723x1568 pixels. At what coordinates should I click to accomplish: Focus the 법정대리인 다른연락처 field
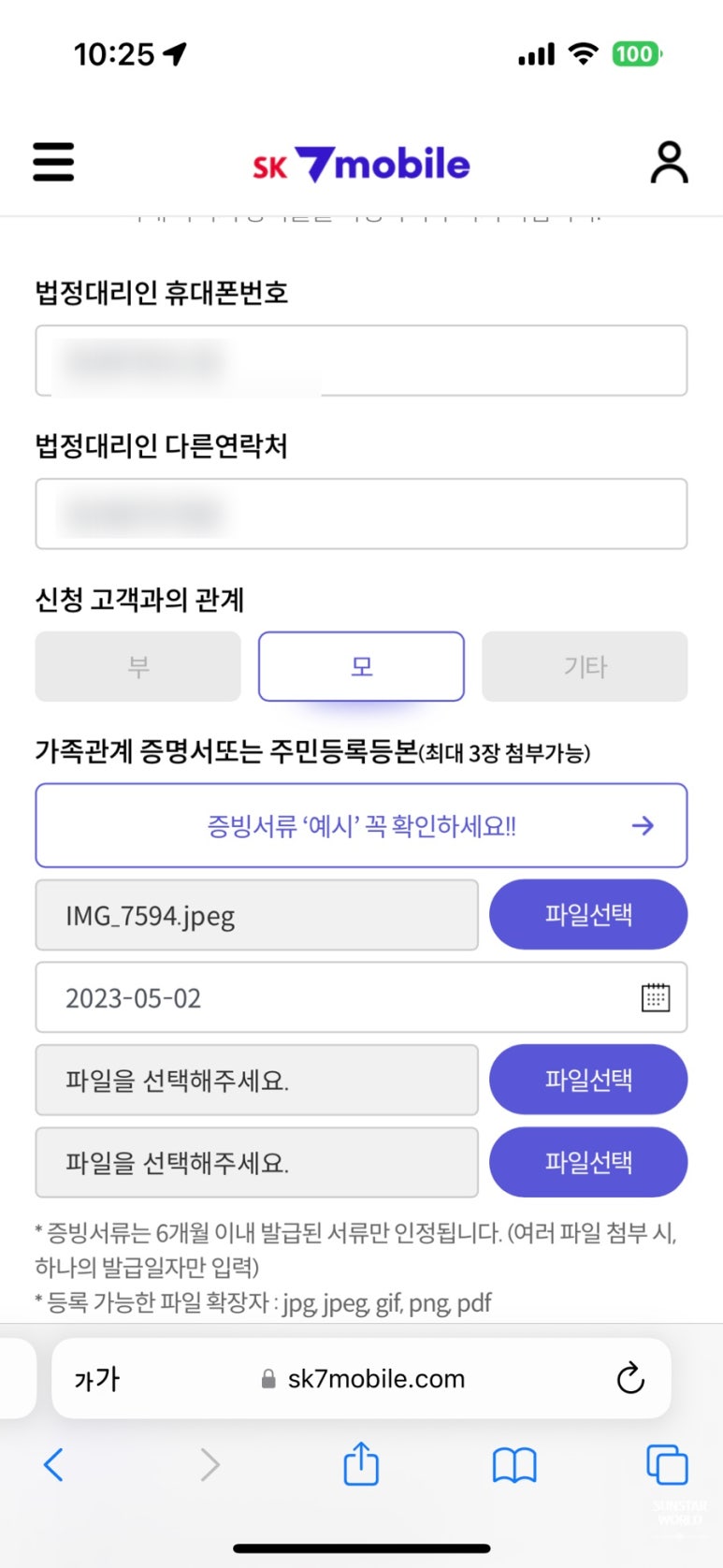(361, 515)
